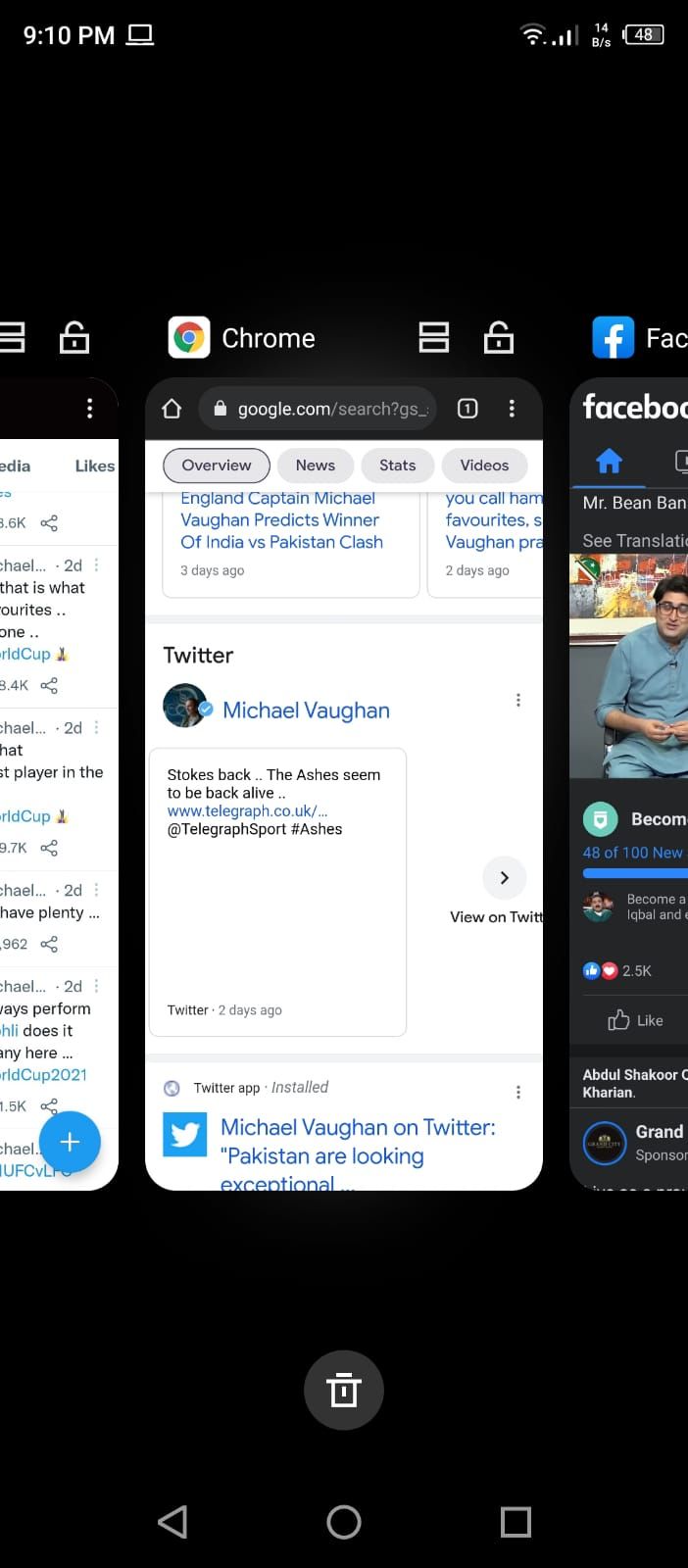688x1568 pixels.
Task: Clear all recents with trash button
Action: (343, 1390)
